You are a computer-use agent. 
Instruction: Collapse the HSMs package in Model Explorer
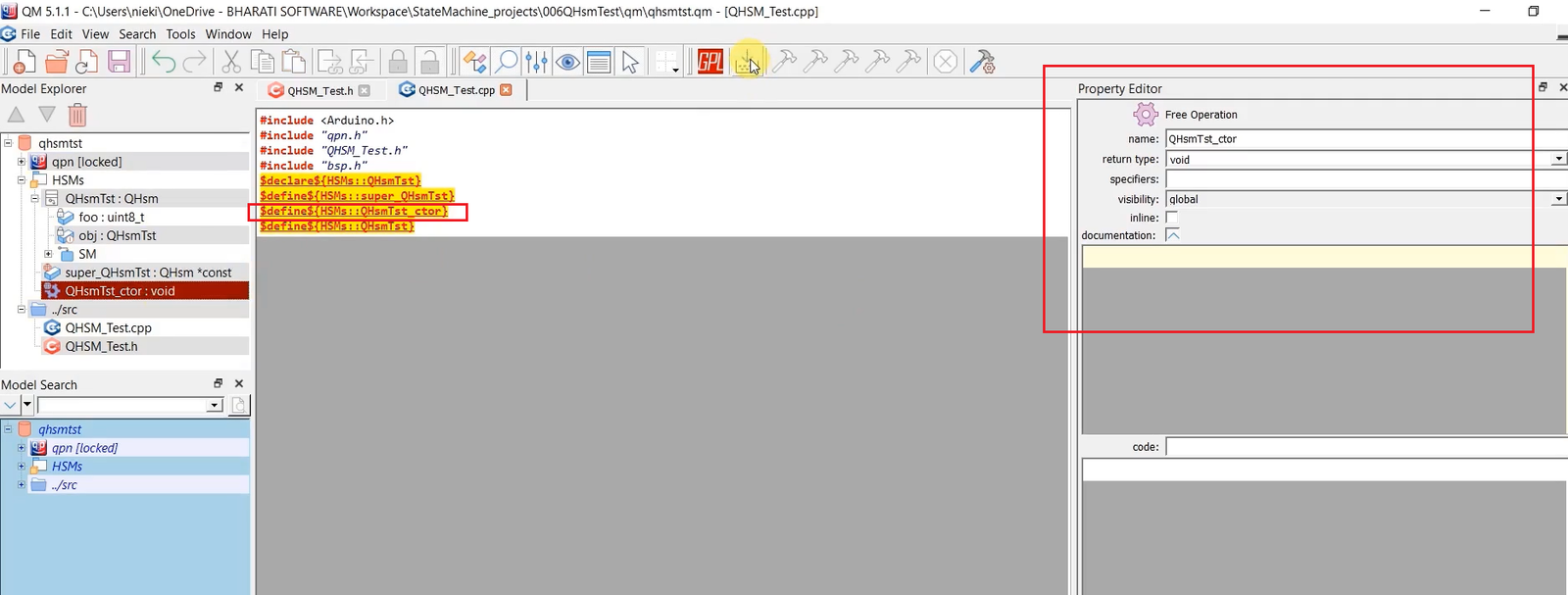pyautogui.click(x=21, y=179)
